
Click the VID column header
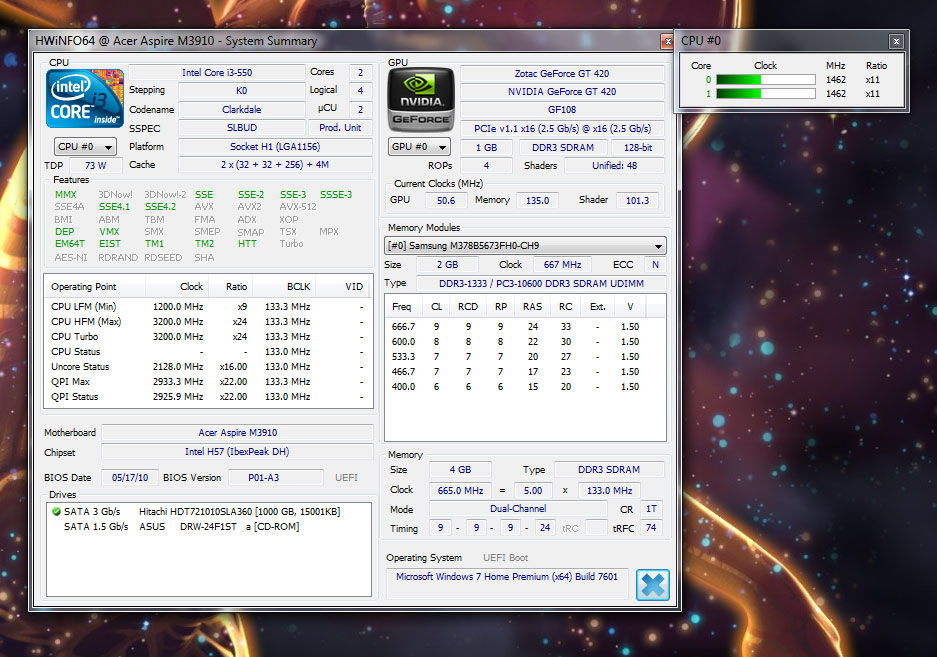click(342, 287)
